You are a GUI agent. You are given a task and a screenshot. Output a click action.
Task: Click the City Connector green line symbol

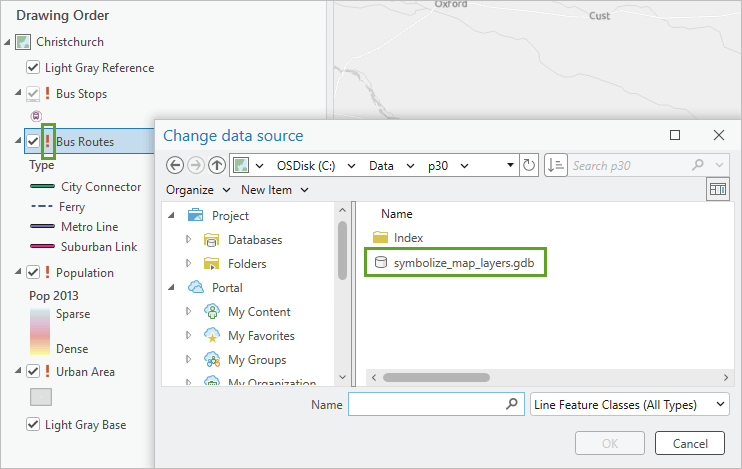pyautogui.click(x=42, y=186)
